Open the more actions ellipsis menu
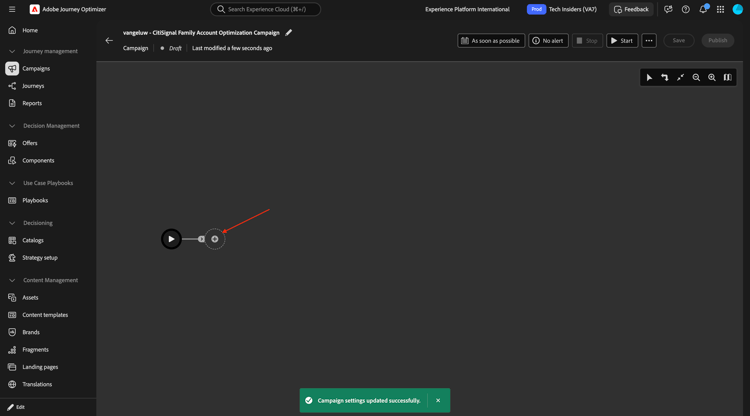 click(649, 41)
